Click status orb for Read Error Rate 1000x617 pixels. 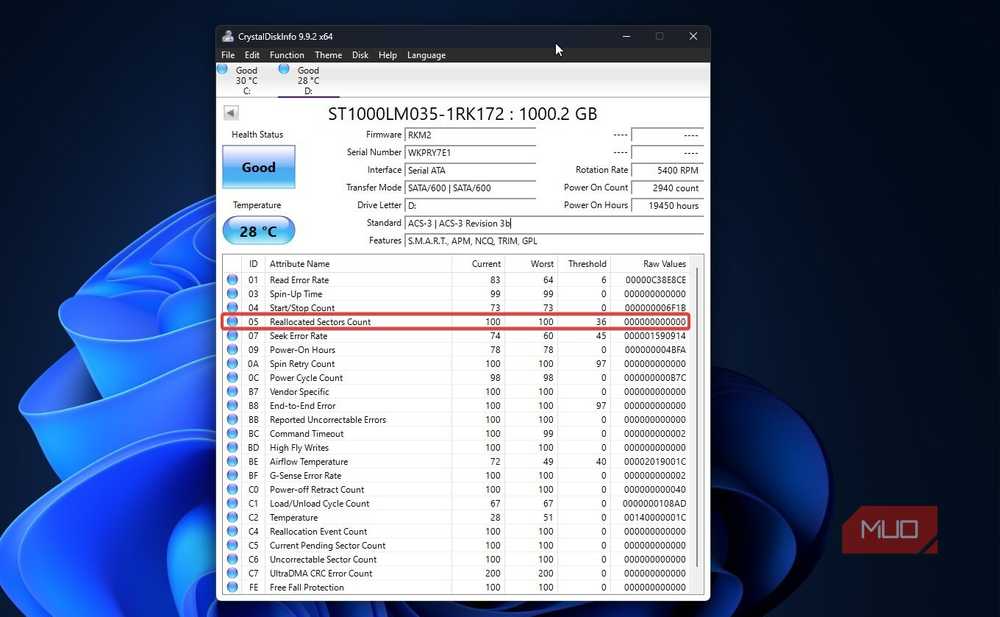click(232, 279)
